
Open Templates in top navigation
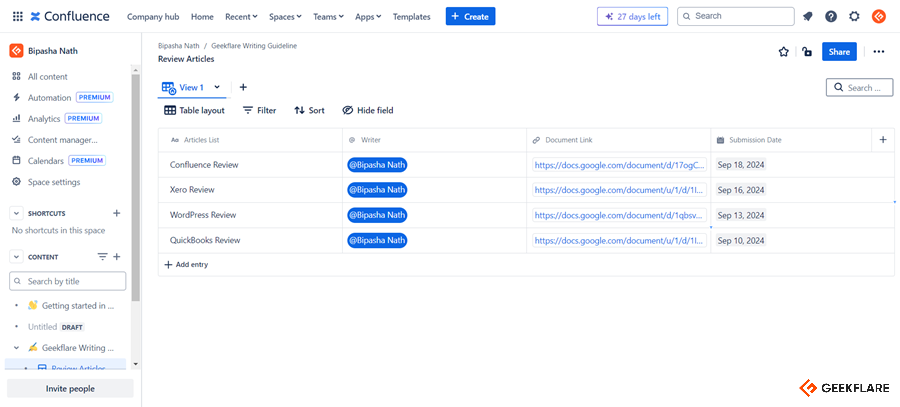pyautogui.click(x=412, y=17)
